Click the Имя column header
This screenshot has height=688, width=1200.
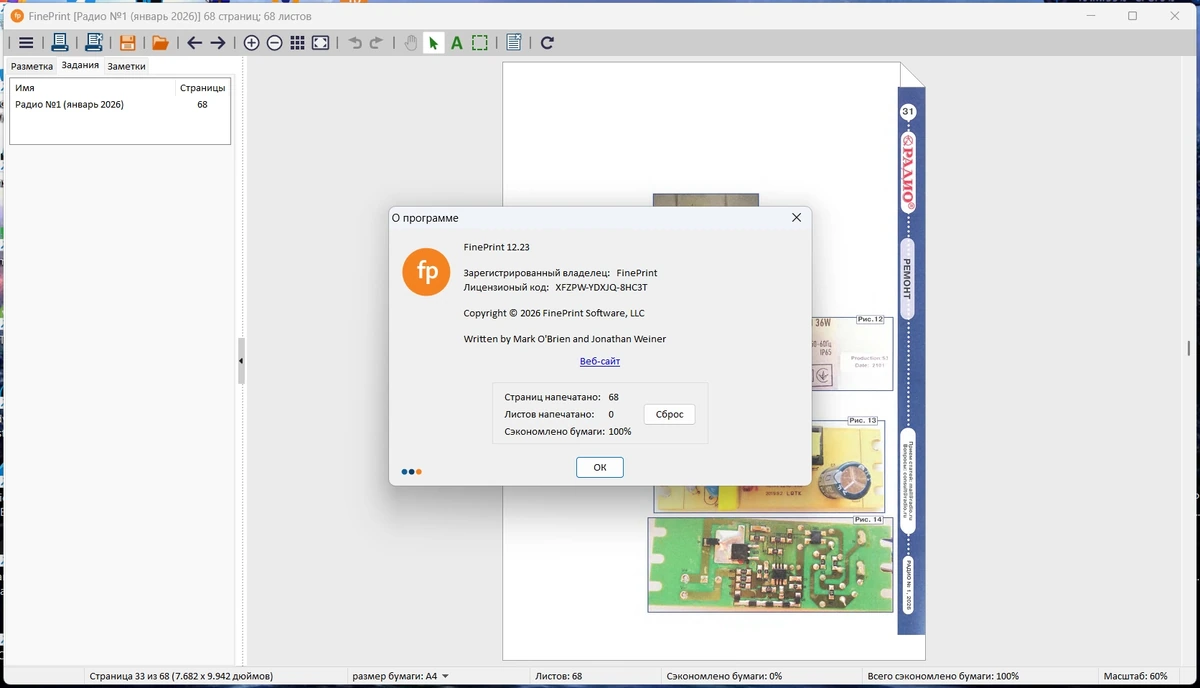(25, 88)
